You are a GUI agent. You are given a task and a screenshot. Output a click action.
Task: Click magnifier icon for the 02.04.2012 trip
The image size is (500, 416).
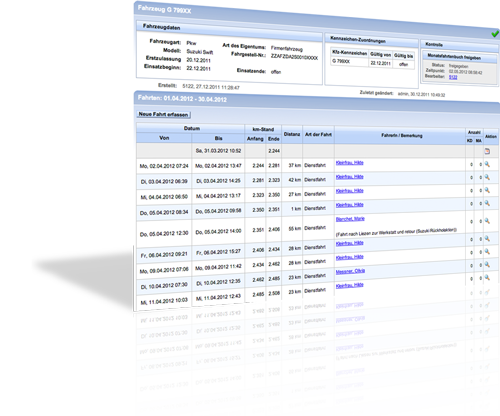[487, 164]
